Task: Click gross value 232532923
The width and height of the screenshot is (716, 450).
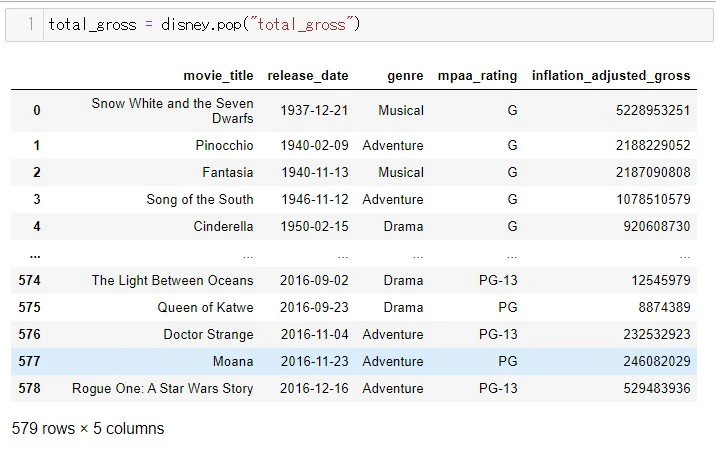Action: (x=657, y=334)
